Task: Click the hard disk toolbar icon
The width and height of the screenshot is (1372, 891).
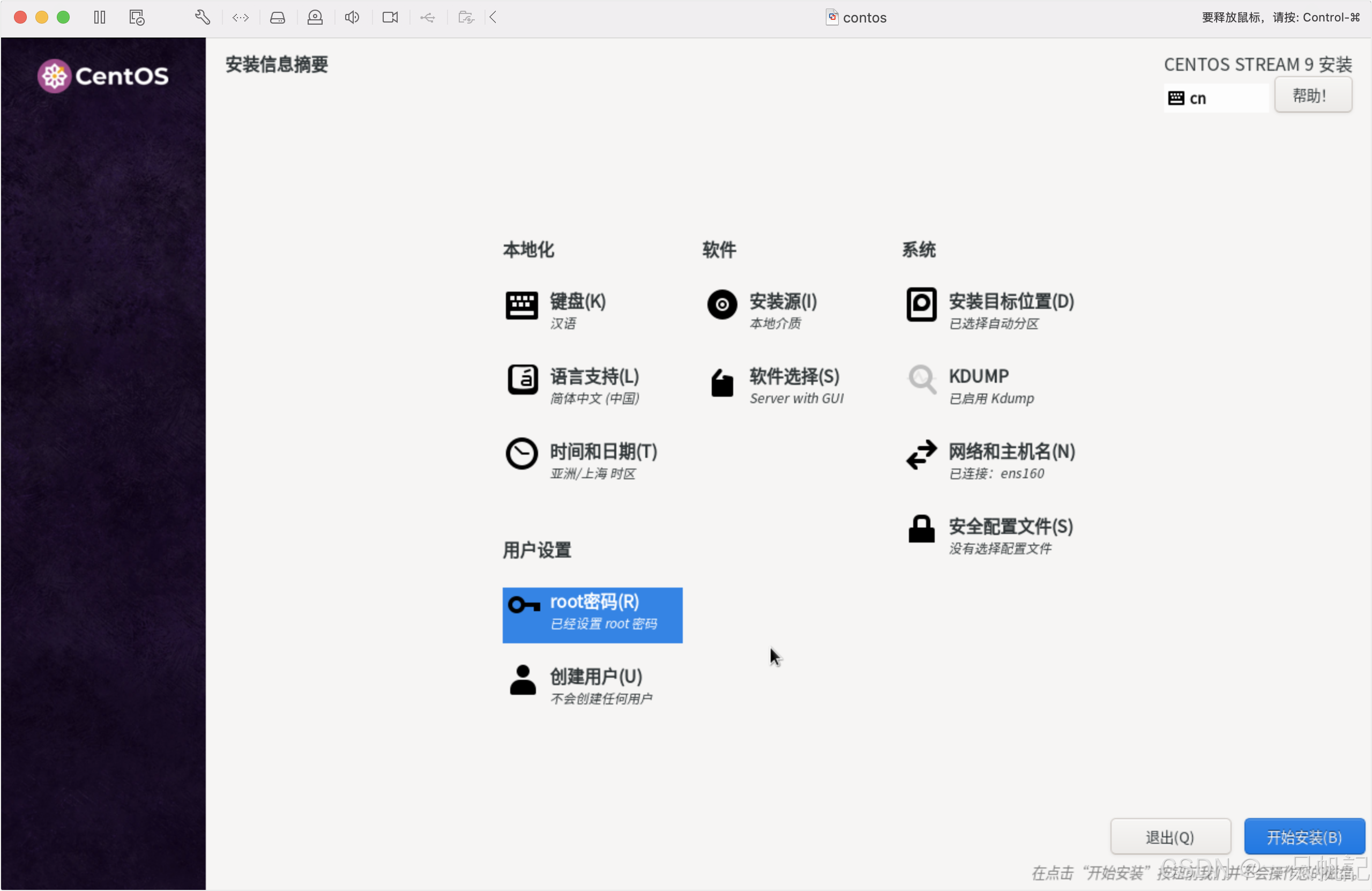Action: 277,17
